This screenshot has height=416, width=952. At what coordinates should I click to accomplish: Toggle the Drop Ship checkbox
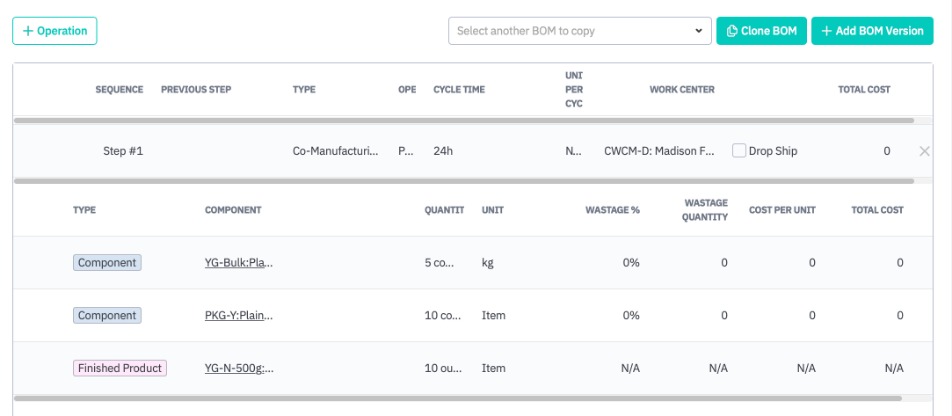(739, 151)
